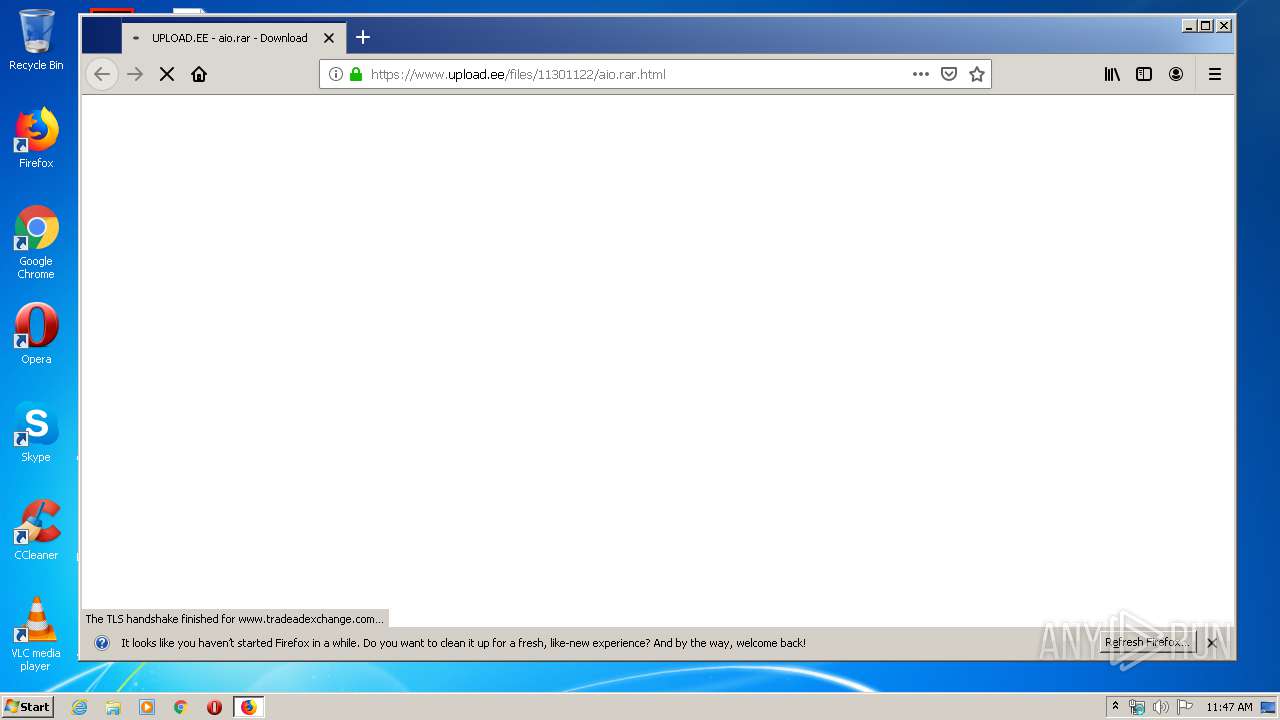Click the notification bar question mark icon

(101, 643)
